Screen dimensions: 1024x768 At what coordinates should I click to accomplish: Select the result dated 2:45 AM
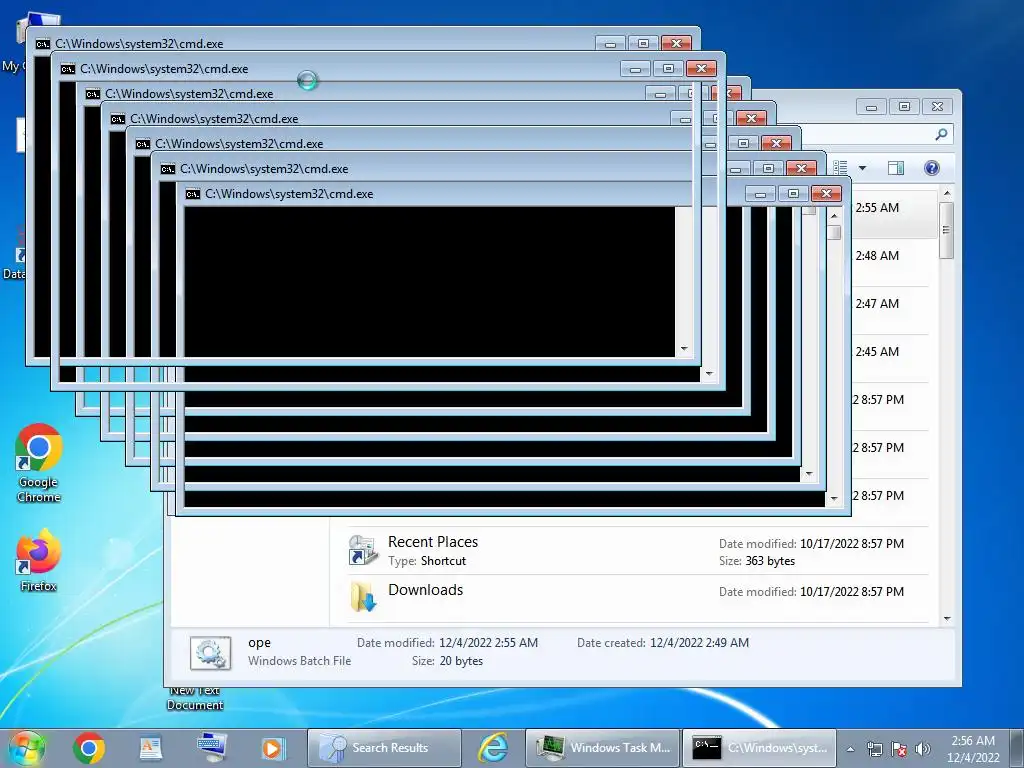[889, 359]
